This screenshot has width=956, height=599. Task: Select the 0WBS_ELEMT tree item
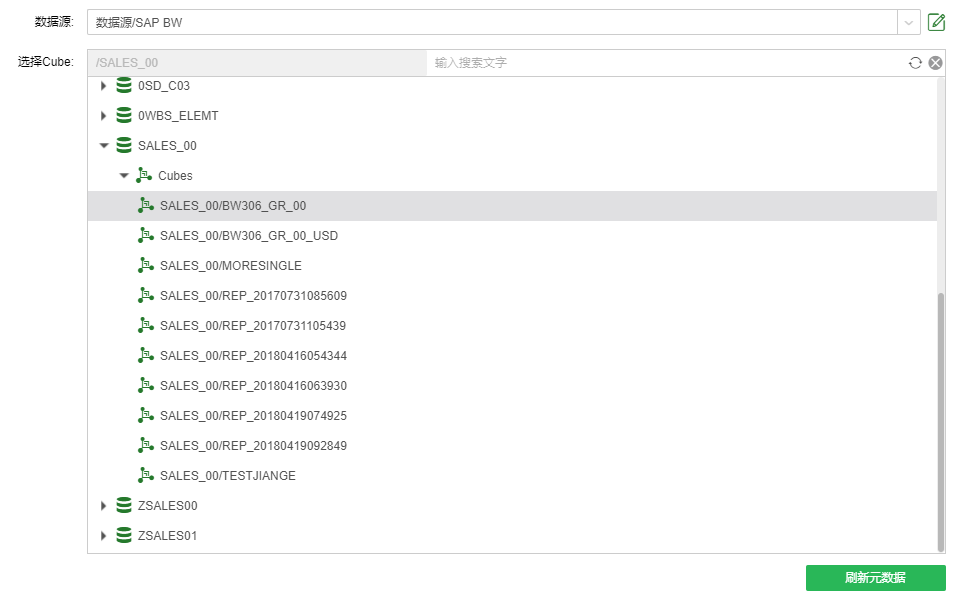(x=178, y=116)
